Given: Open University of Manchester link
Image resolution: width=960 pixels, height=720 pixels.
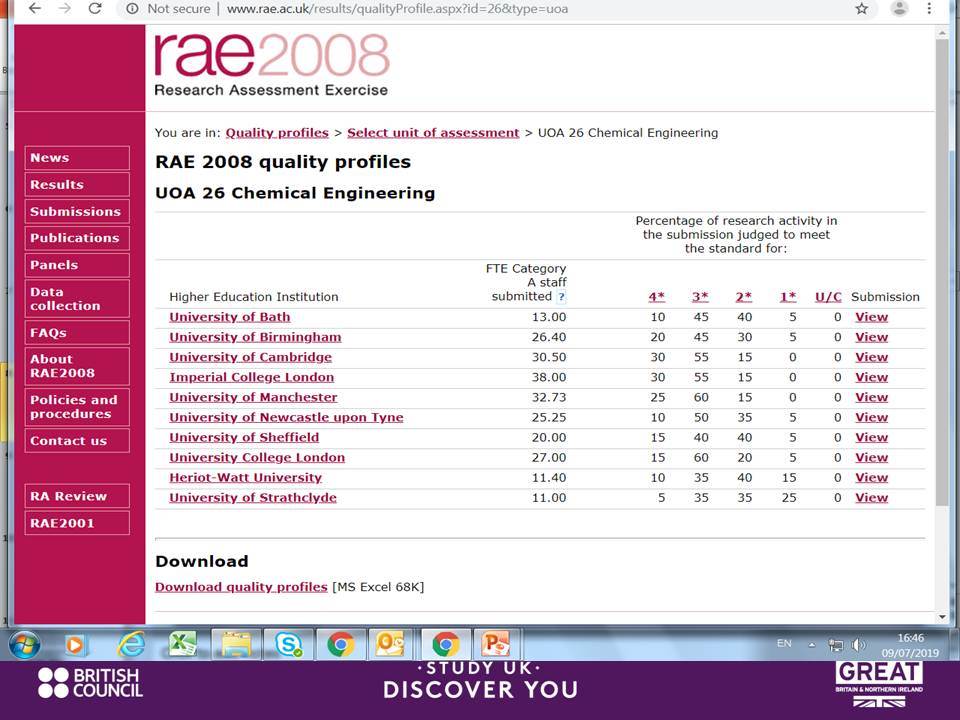Looking at the screenshot, I should coord(253,397).
